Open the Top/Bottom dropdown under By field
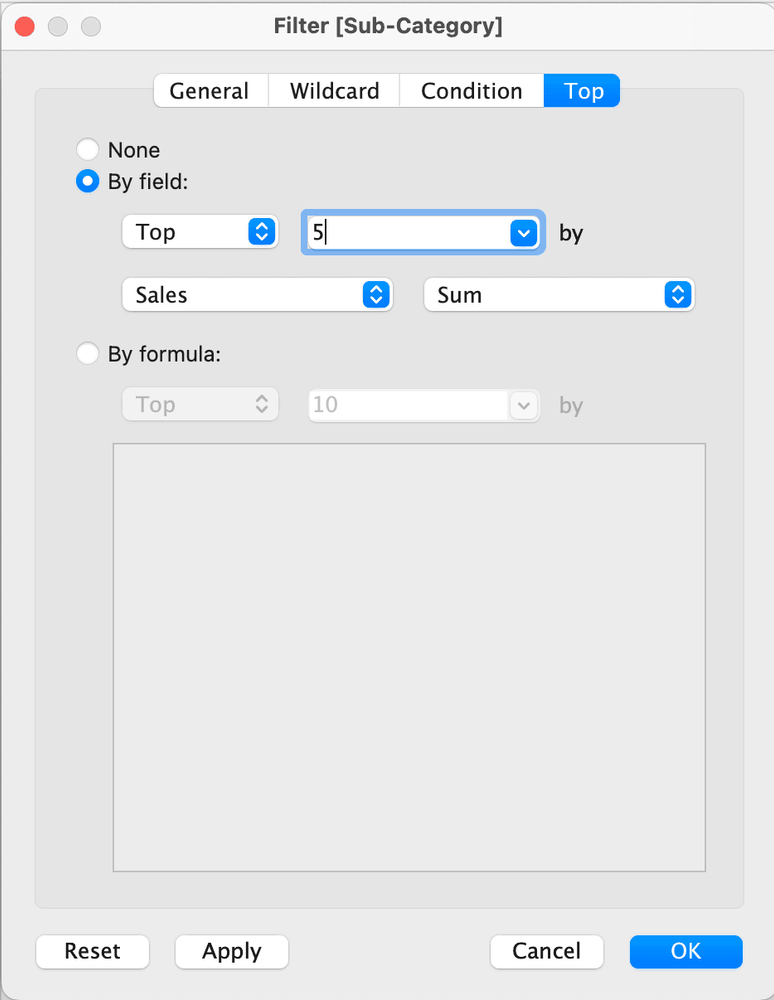The image size is (774, 1000). tap(200, 232)
